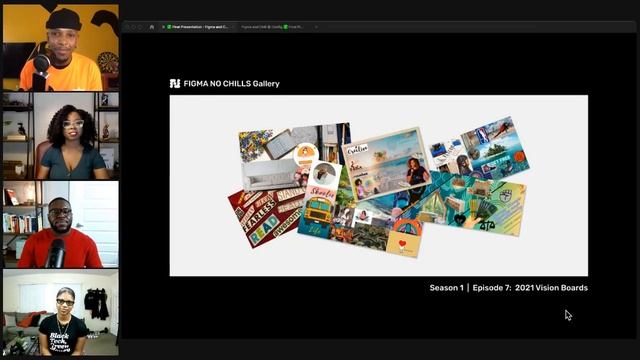Add a new tab with the plus button
This screenshot has width=640, height=360.
coord(316,27)
